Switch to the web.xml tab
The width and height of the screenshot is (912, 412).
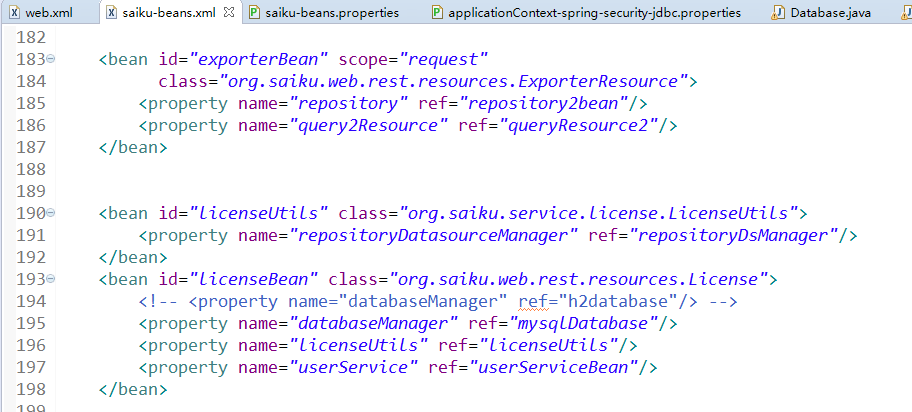[49, 12]
